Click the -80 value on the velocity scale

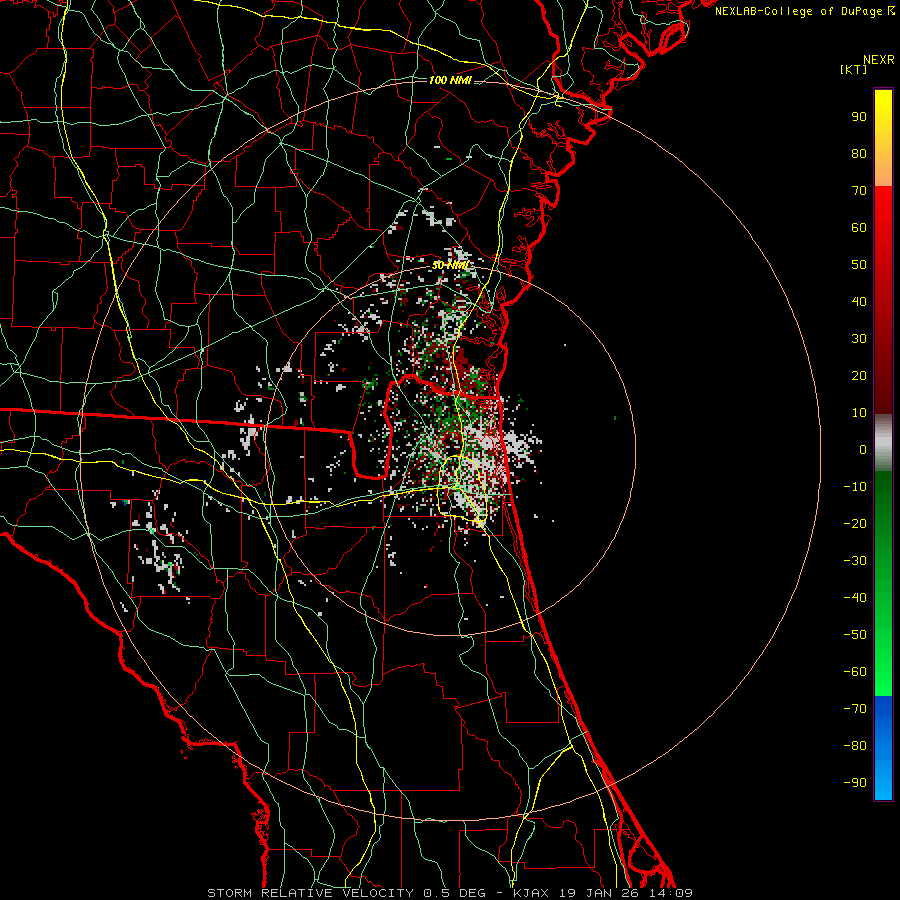855,746
